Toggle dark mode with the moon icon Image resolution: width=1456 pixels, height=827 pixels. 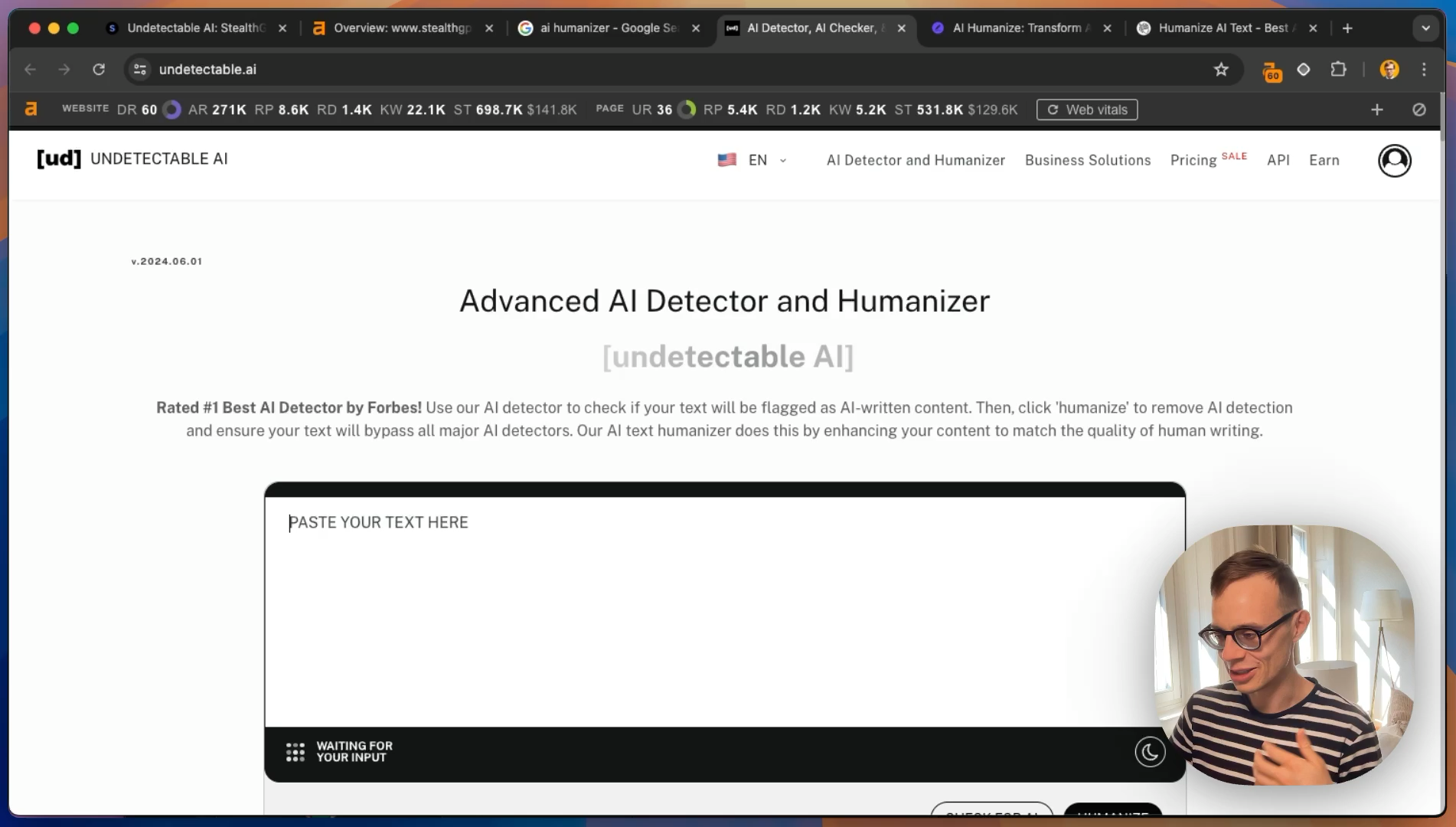(x=1150, y=752)
